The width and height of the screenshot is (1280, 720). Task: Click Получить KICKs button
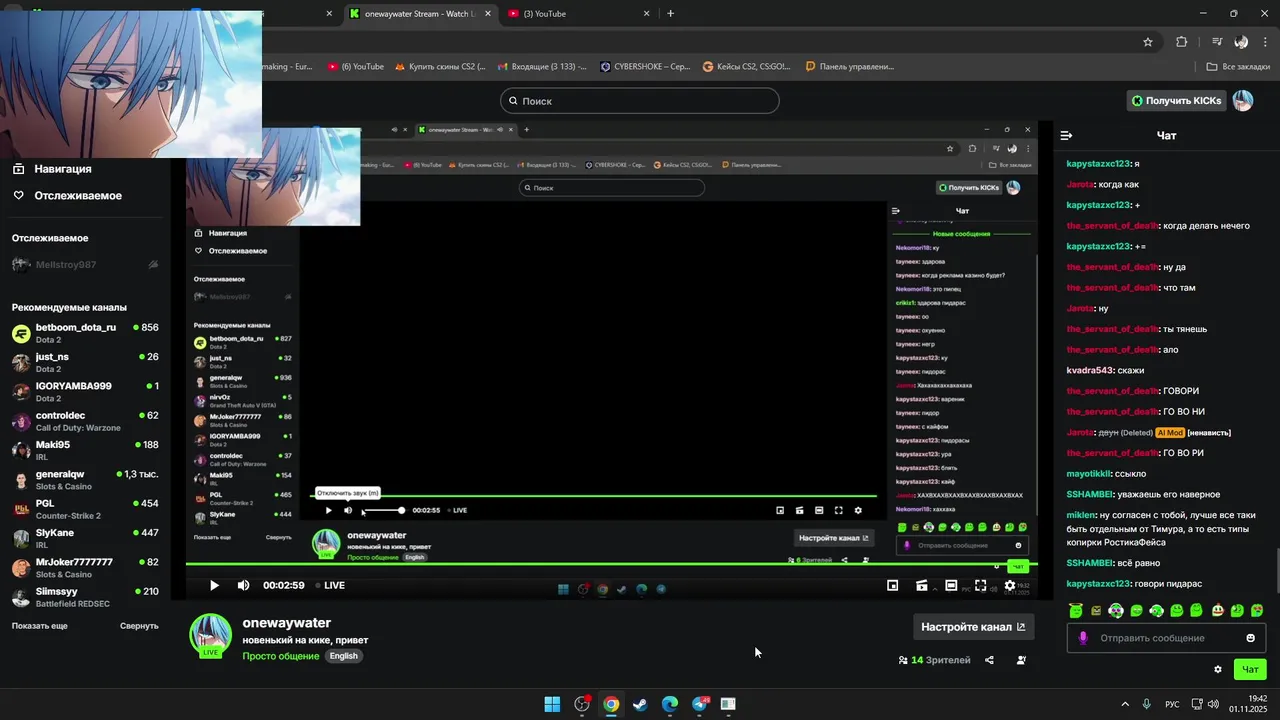click(x=1176, y=100)
